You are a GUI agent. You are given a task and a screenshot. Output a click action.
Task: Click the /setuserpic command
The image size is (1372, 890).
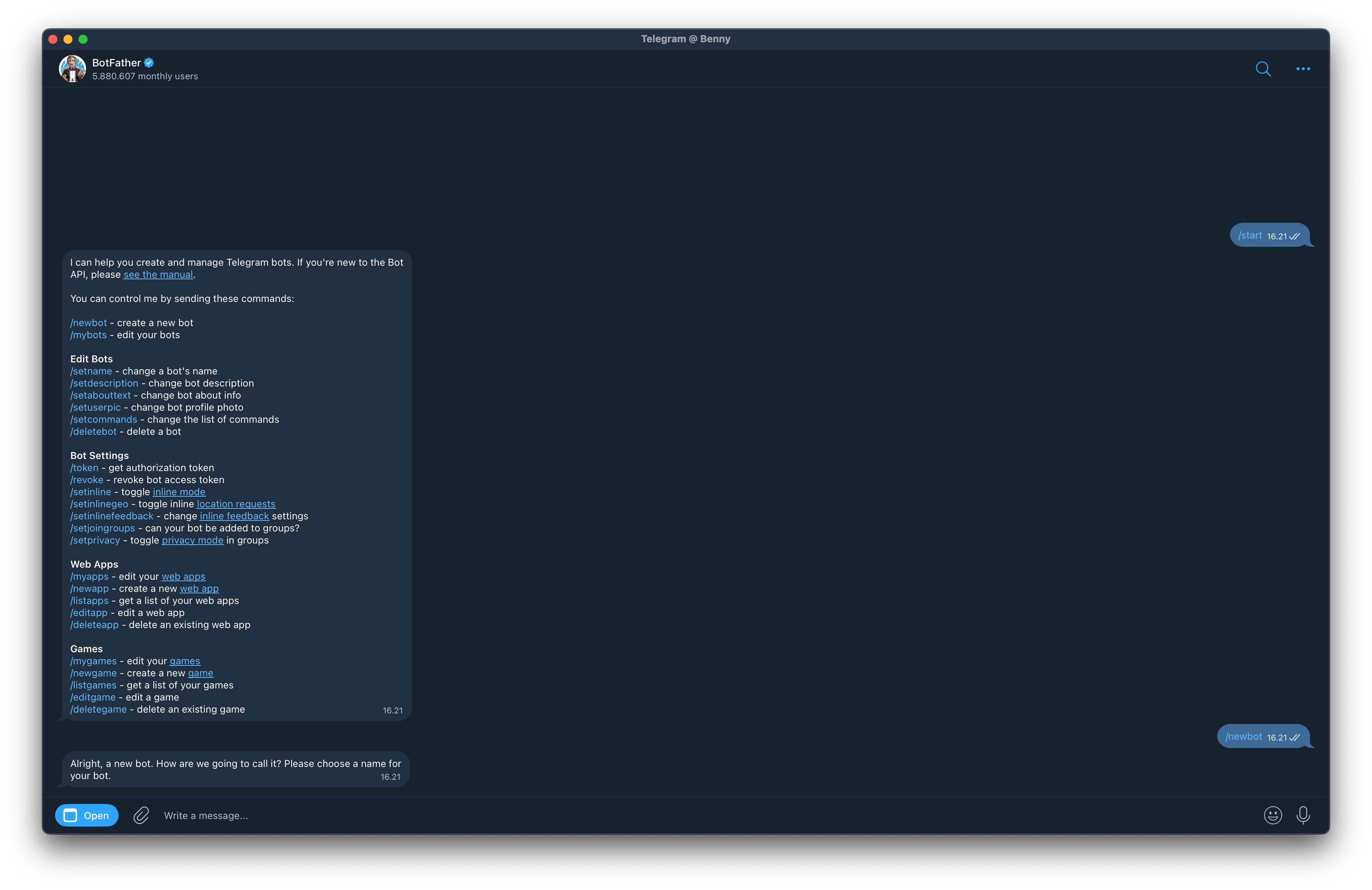pyautogui.click(x=95, y=408)
